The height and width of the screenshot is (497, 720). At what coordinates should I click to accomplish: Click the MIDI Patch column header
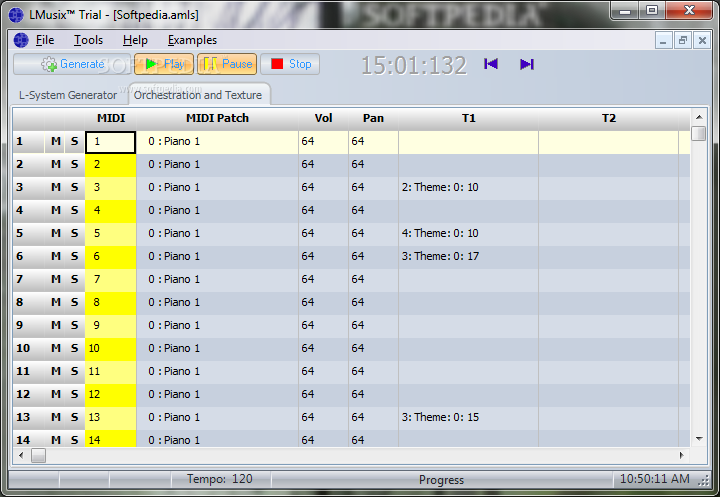pos(217,119)
